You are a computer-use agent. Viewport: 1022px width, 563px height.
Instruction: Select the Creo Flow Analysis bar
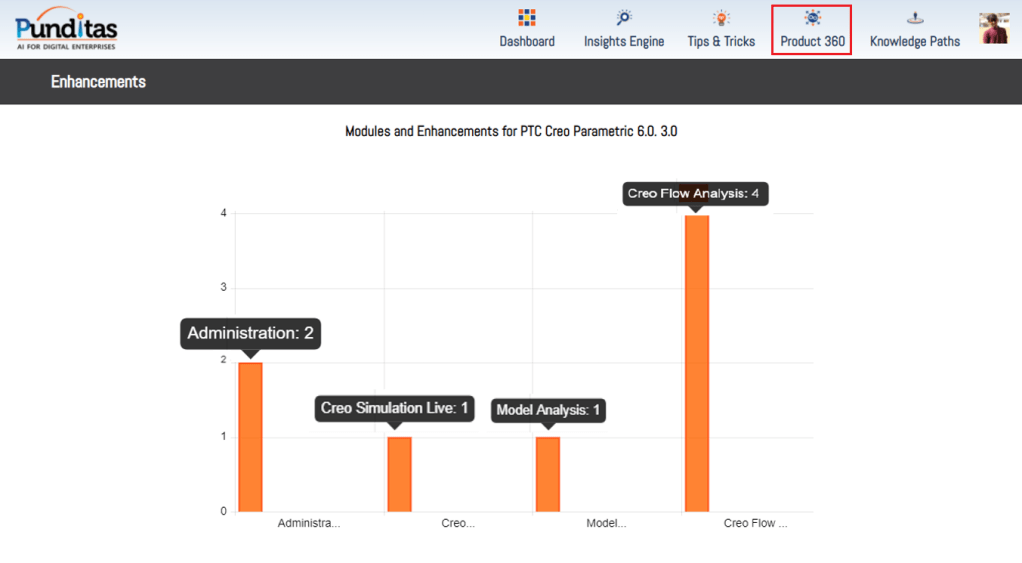pyautogui.click(x=696, y=363)
